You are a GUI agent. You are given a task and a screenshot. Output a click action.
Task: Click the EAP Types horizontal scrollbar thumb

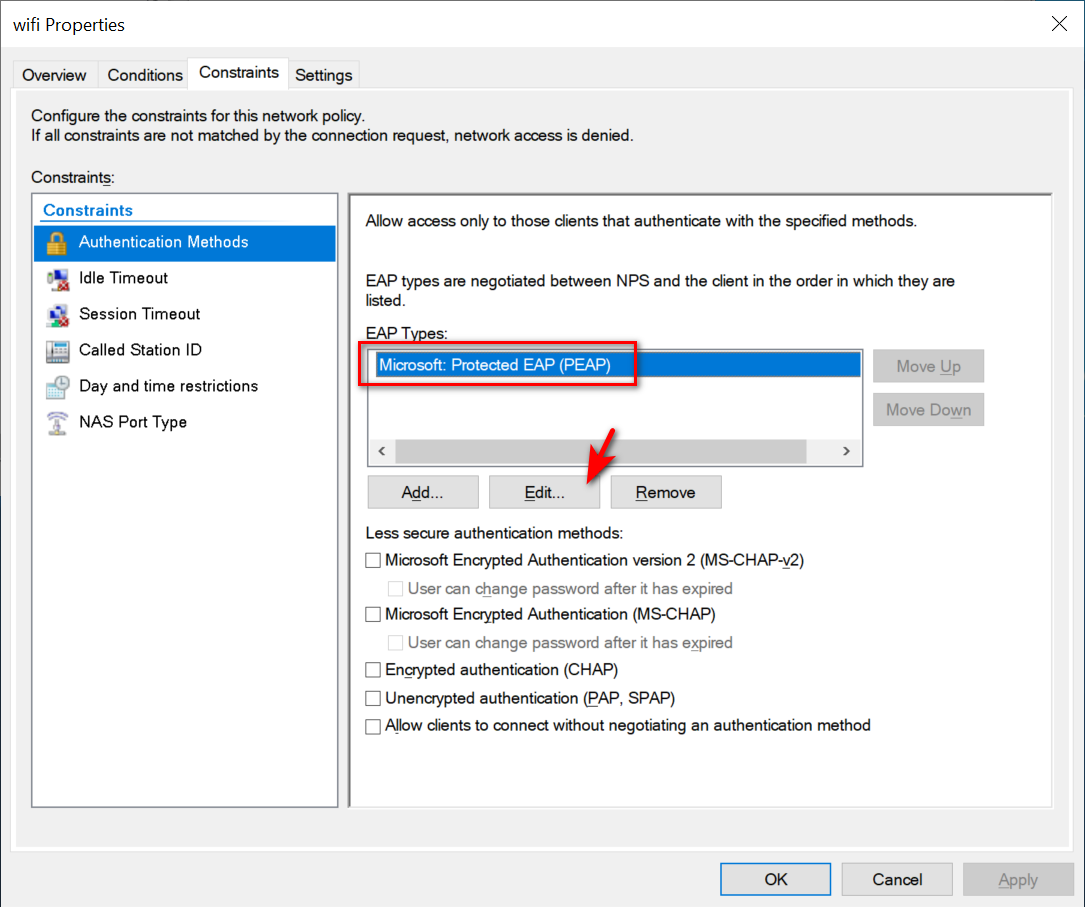pyautogui.click(x=601, y=451)
